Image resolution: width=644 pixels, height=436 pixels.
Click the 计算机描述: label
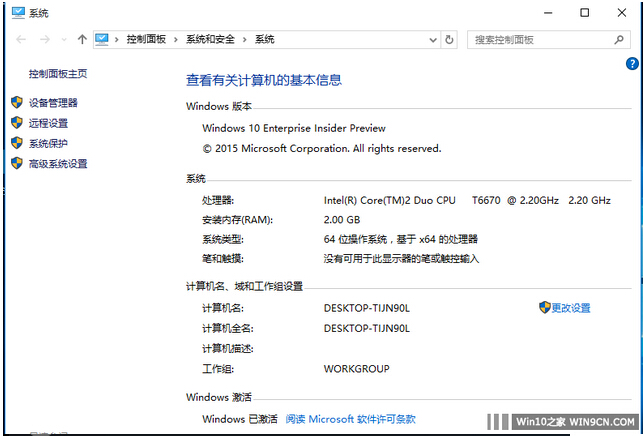pyautogui.click(x=228, y=349)
